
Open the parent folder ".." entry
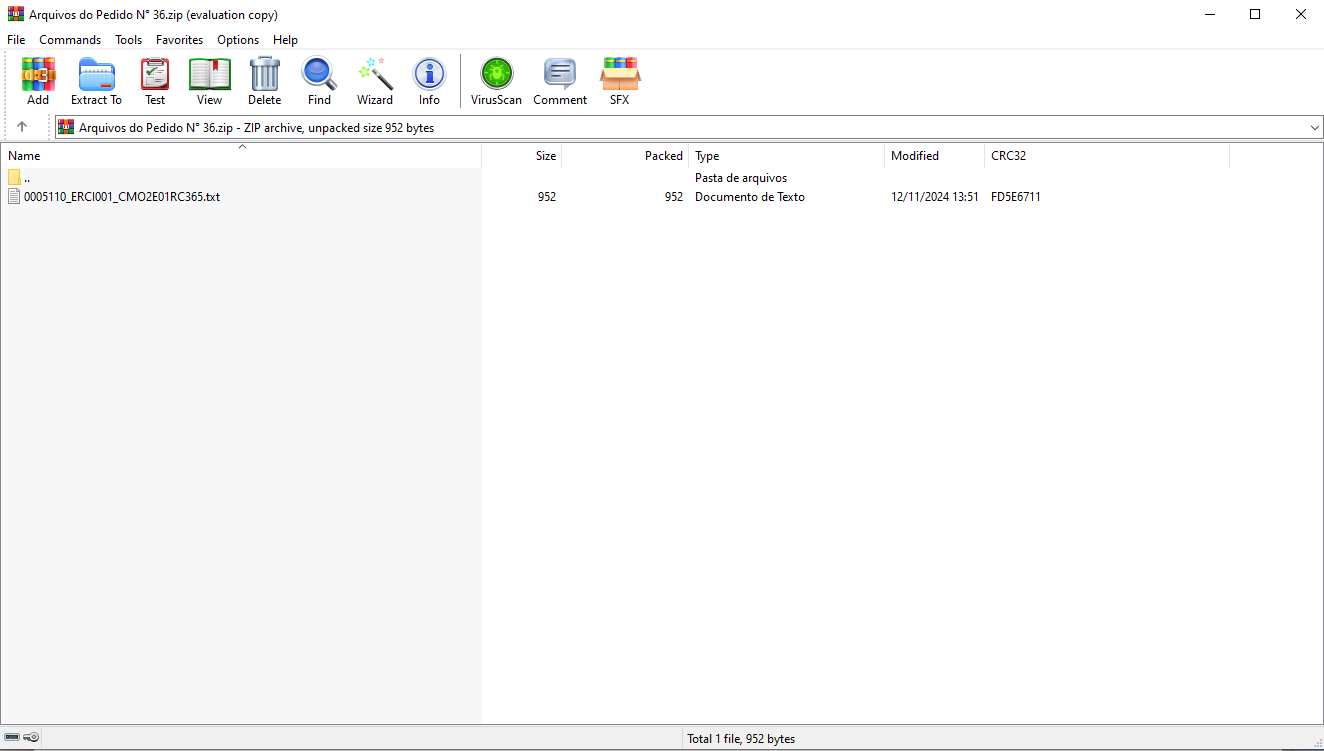pos(27,178)
